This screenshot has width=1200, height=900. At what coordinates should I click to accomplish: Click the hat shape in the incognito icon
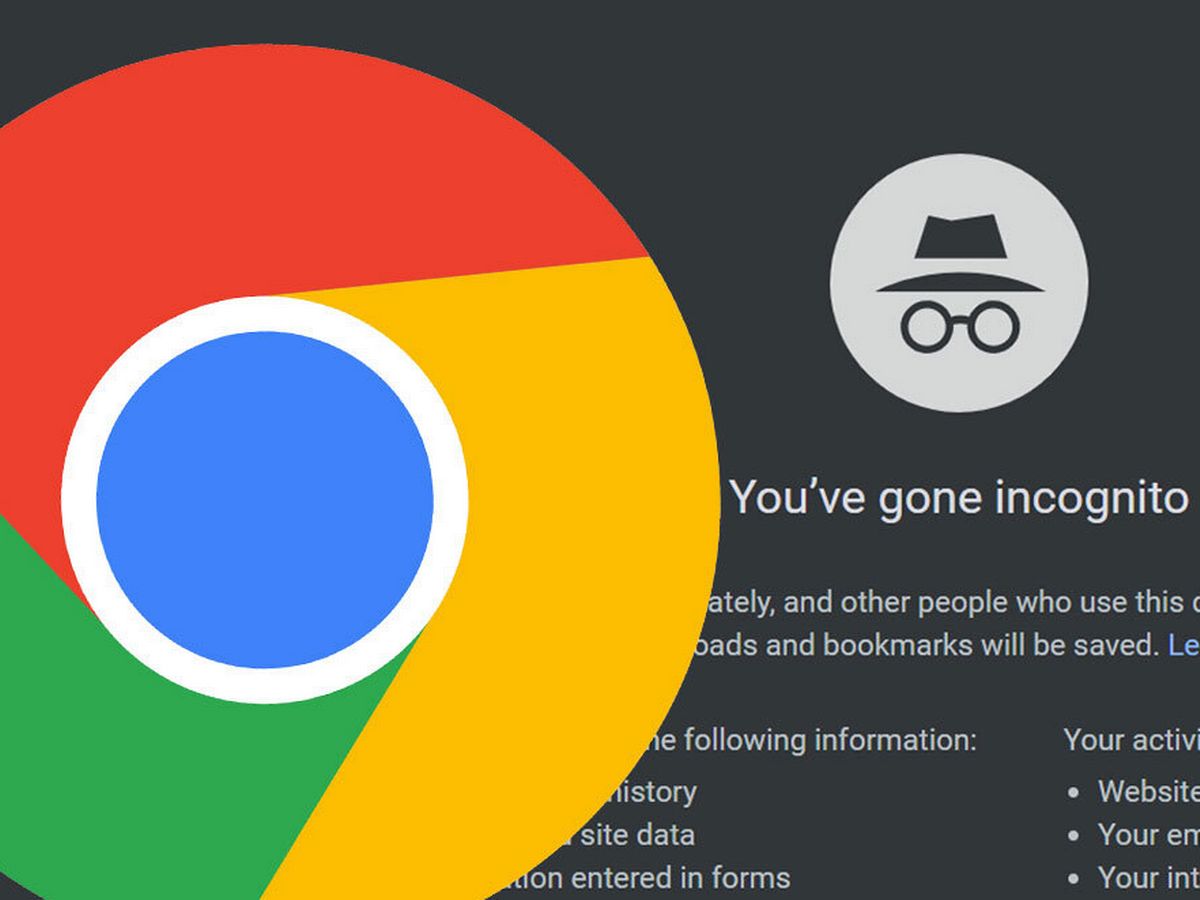(x=959, y=256)
